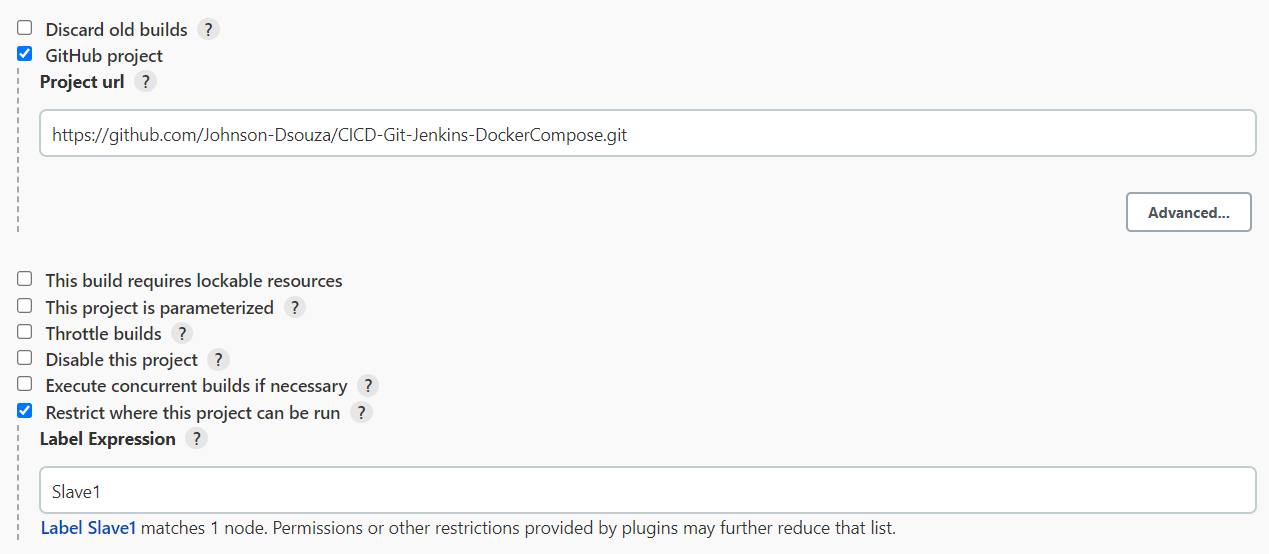Open help for Restrict where project runs
Image resolution: width=1269 pixels, height=554 pixels.
click(361, 412)
